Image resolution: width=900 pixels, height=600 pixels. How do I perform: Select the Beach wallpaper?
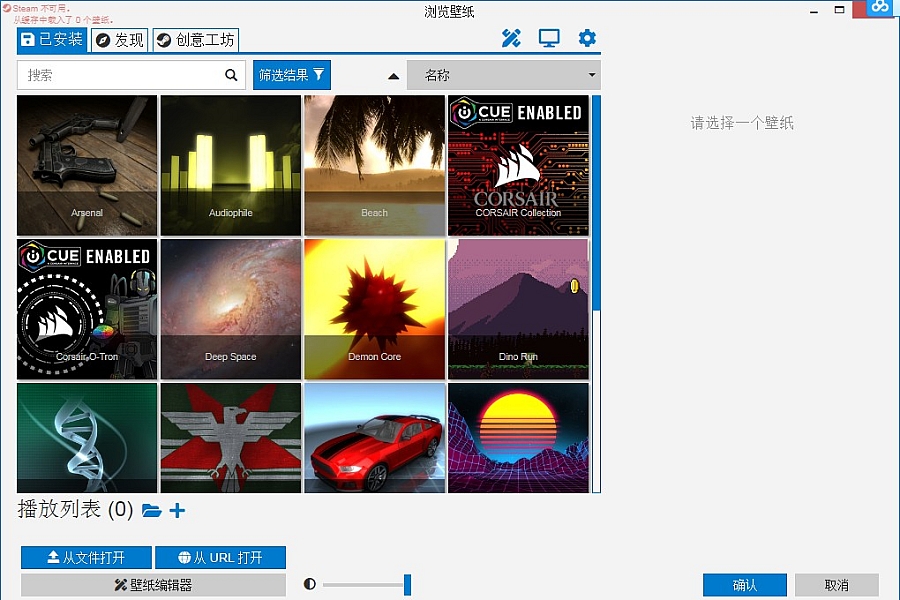click(375, 165)
